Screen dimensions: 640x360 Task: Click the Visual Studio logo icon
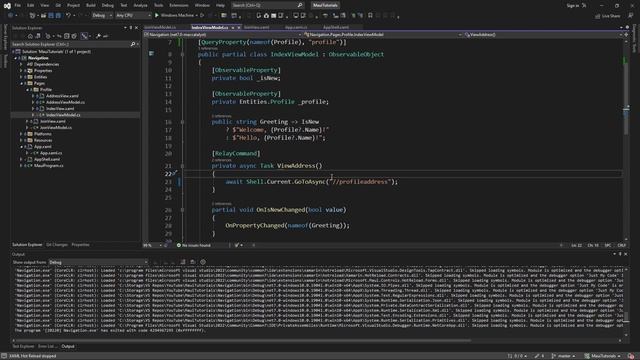pyautogui.click(x=7, y=6)
